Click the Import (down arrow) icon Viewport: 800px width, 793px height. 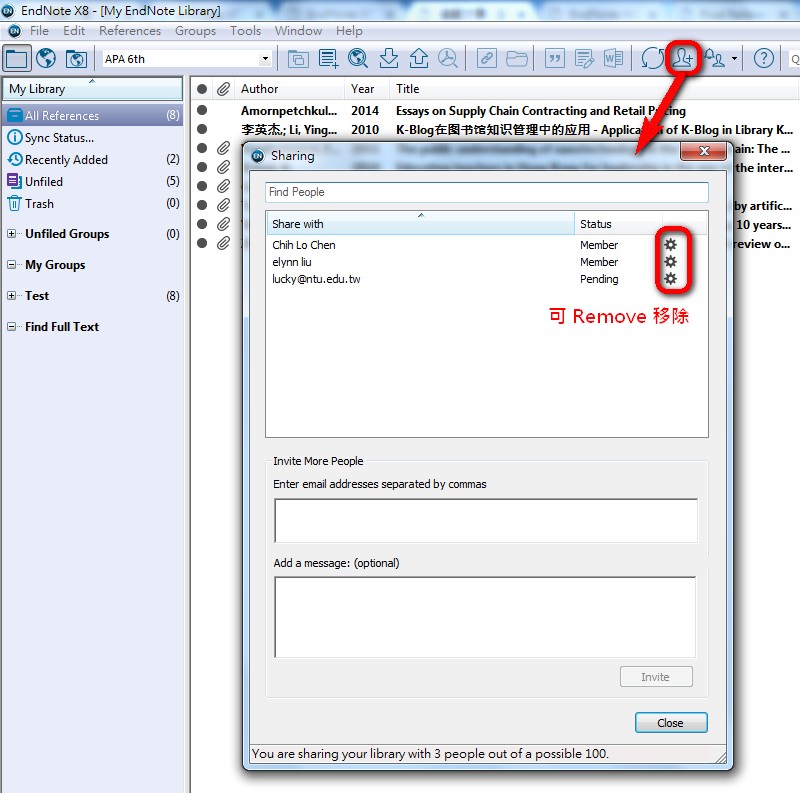(389, 59)
